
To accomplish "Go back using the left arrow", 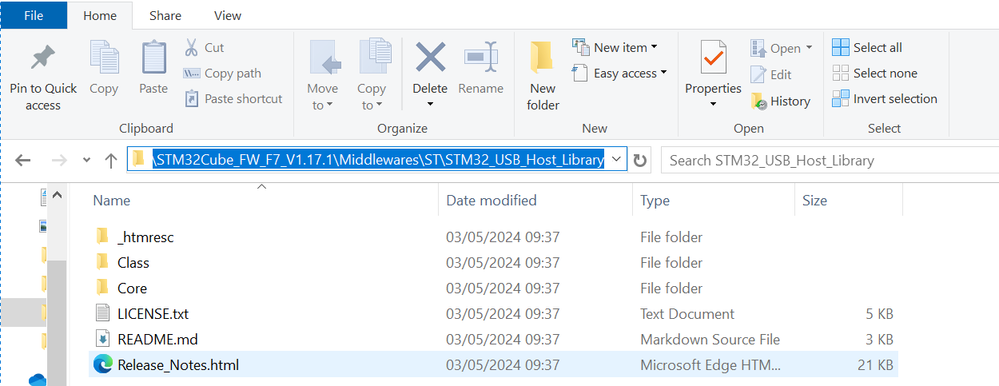I will (x=23, y=161).
